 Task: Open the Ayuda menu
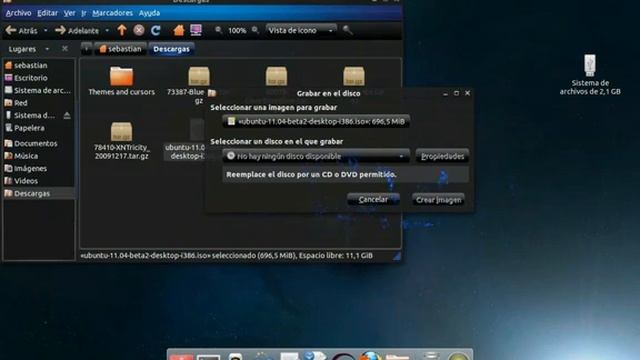tap(149, 13)
